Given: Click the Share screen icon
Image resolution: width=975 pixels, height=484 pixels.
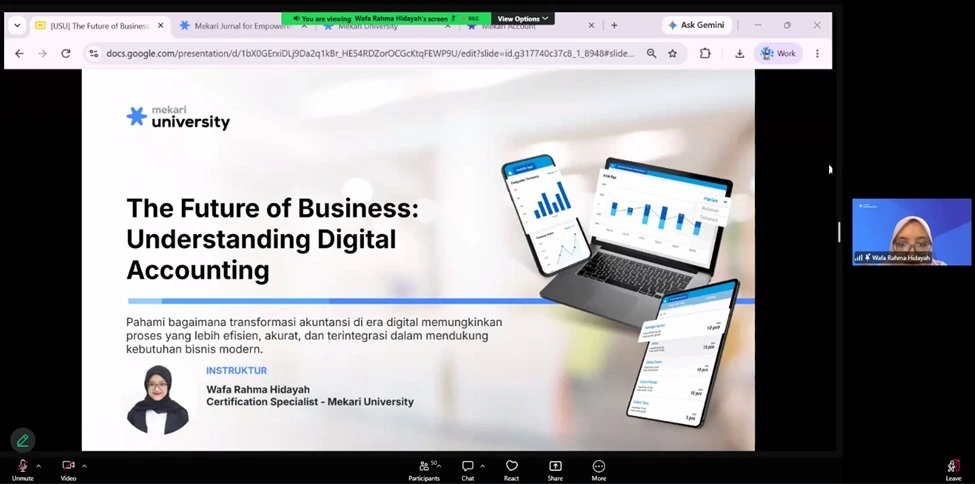Looking at the screenshot, I should [x=555, y=470].
